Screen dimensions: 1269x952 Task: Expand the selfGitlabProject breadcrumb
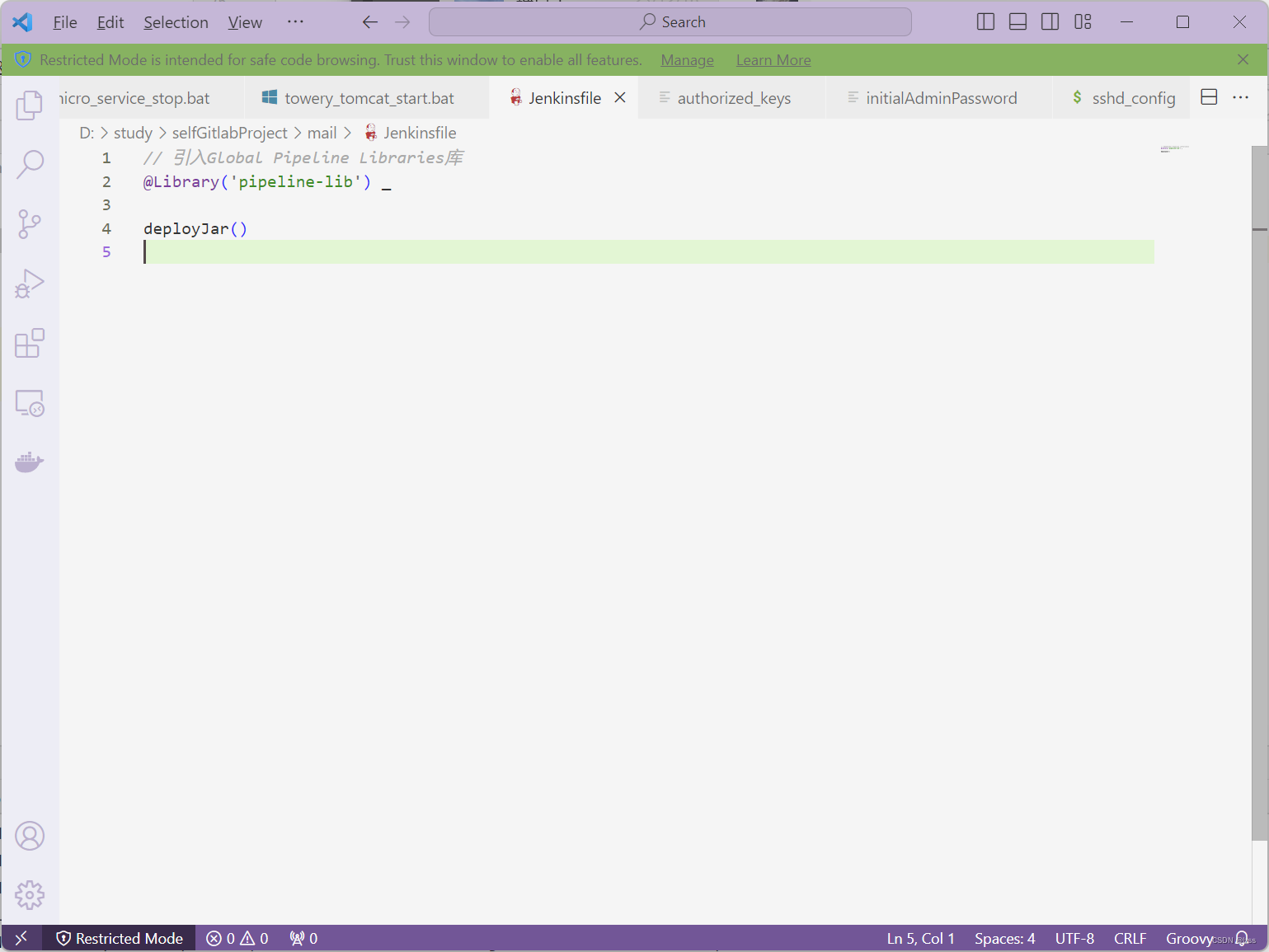point(229,133)
